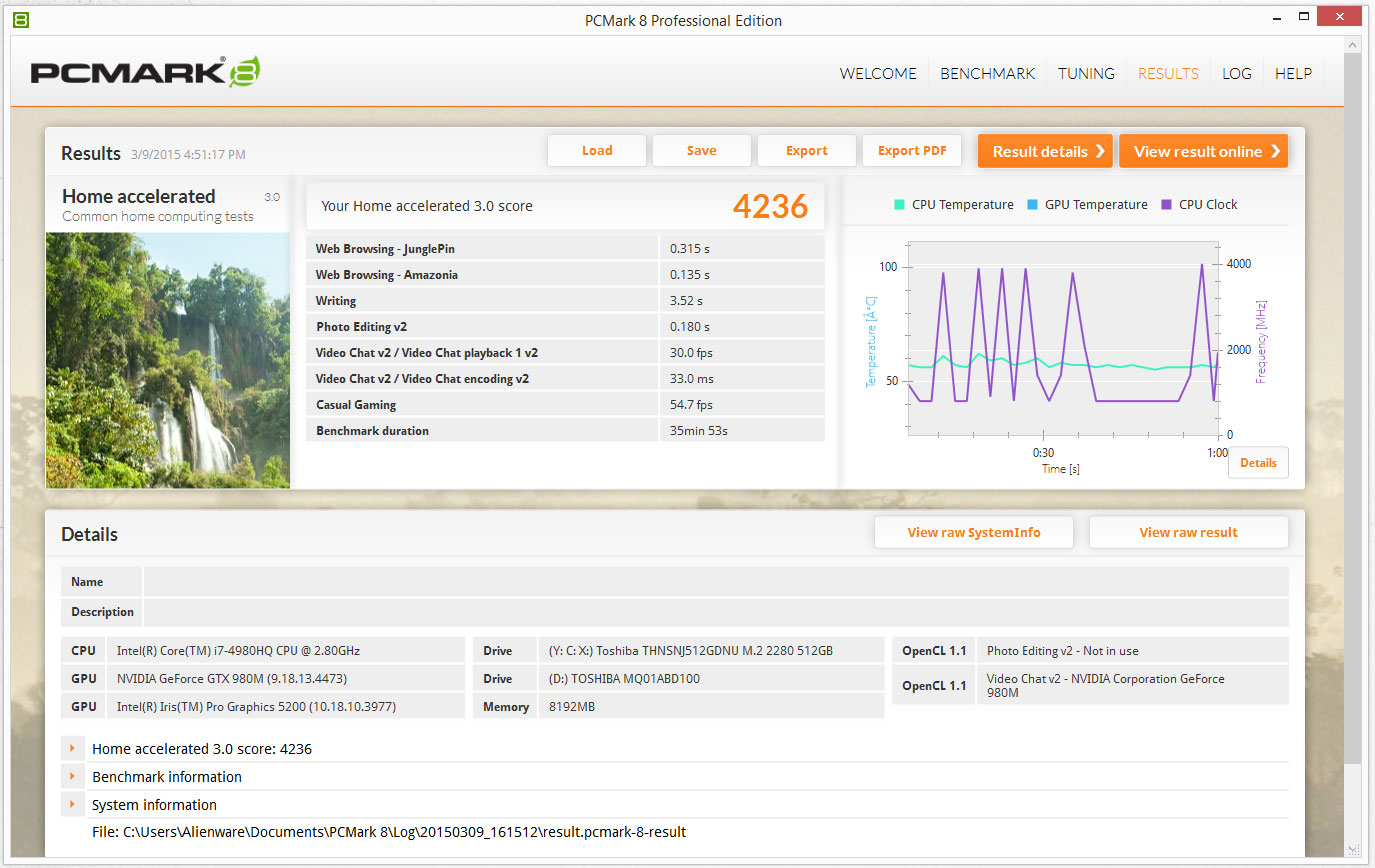Select the Photo Editing v2 row
Viewport: 1375px width, 868px height.
[x=565, y=326]
